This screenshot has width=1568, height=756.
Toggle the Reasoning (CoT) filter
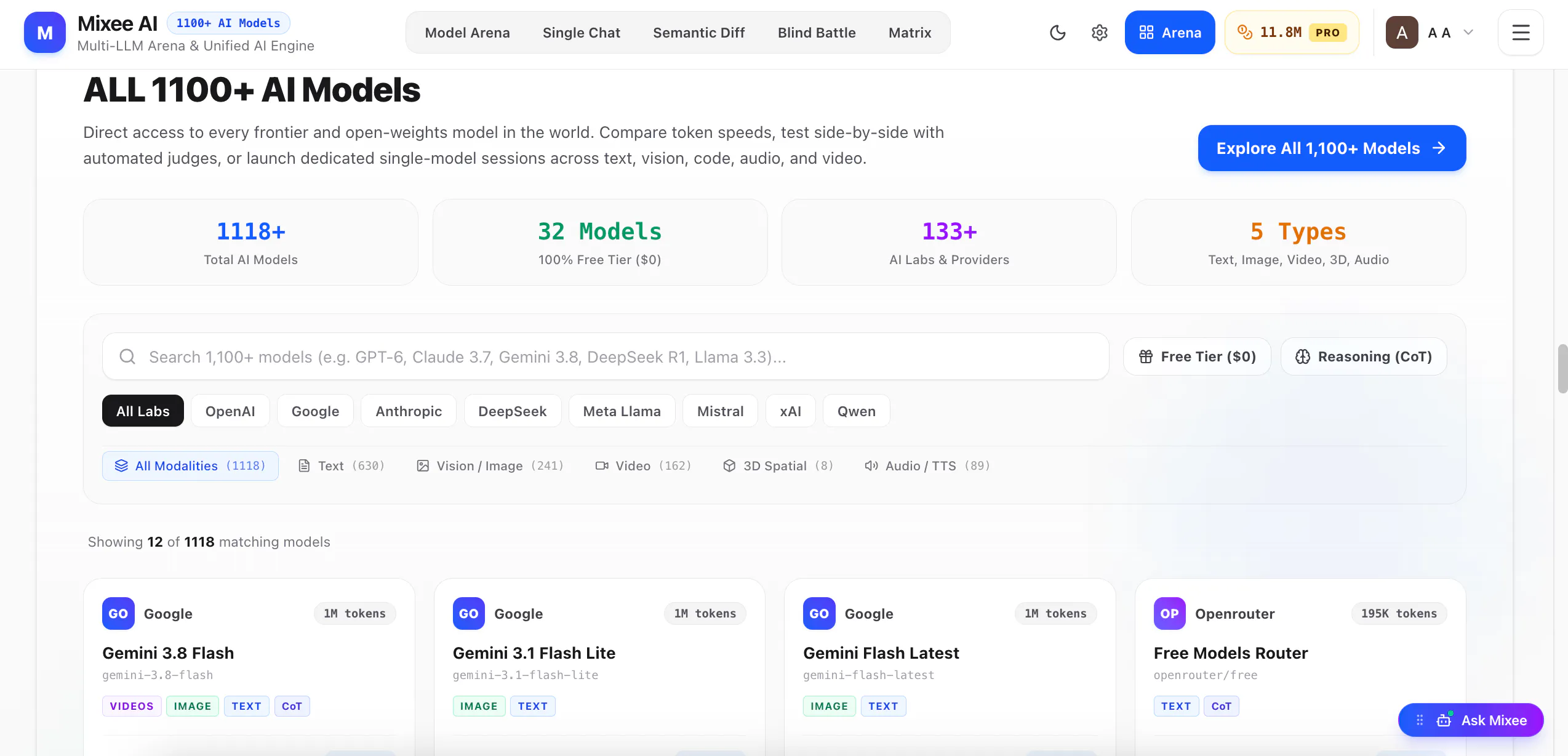[x=1364, y=356]
